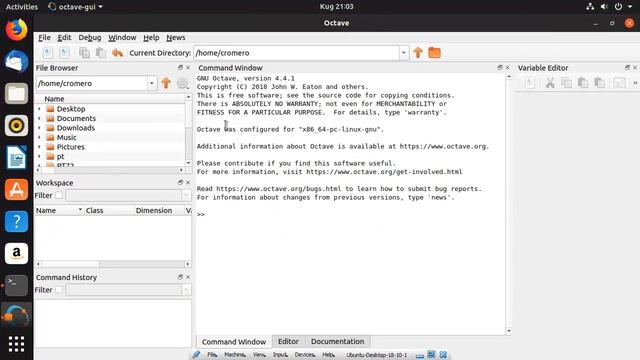Launch Firefox from the dock
640x360 pixels.
pos(16,29)
